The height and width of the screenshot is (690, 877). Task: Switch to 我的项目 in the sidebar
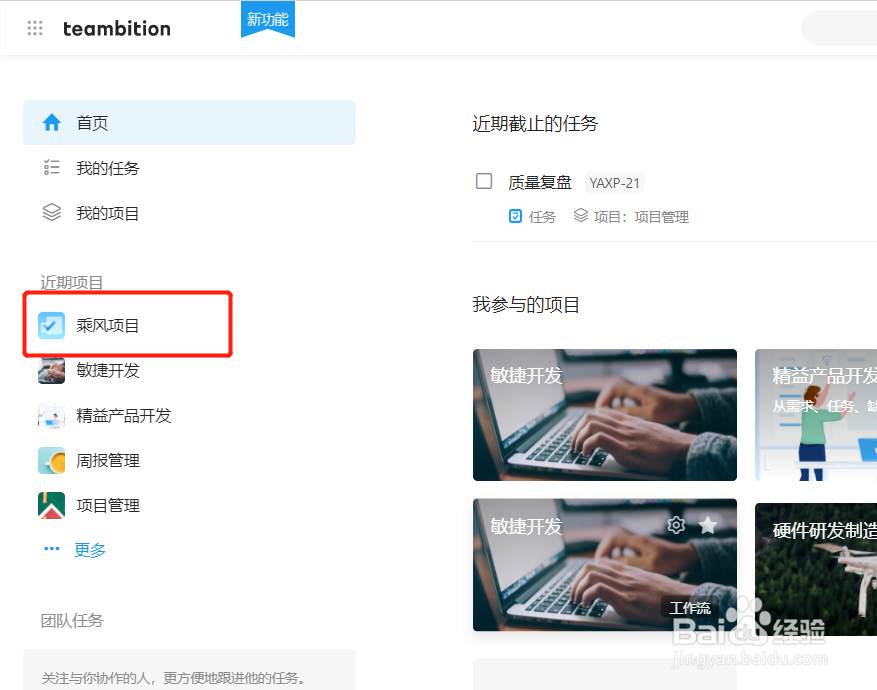pos(108,212)
